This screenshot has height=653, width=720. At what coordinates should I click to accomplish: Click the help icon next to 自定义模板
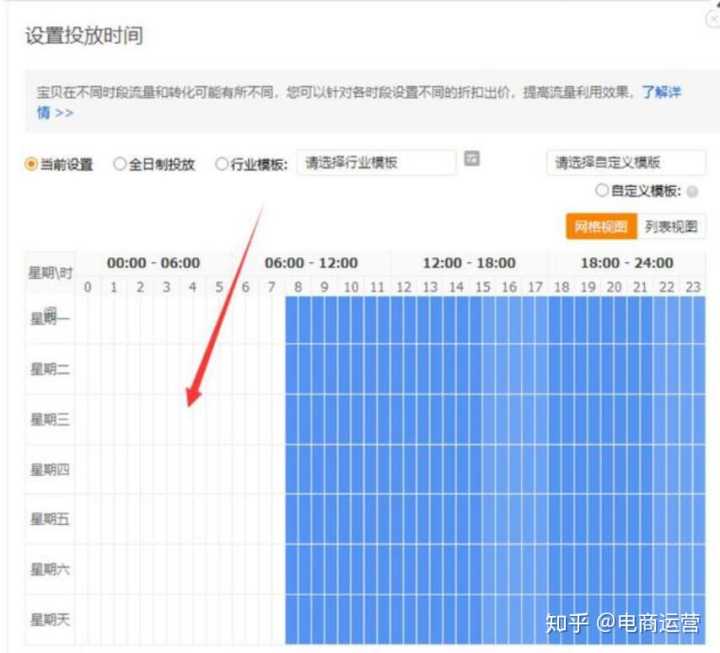[693, 191]
